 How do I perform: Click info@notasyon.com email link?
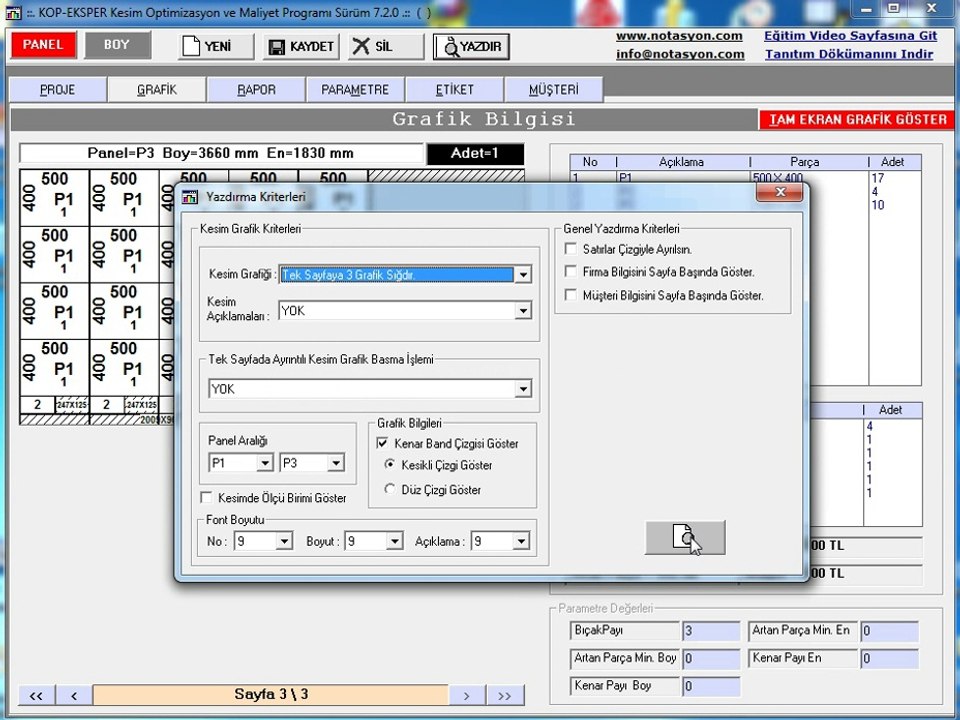click(x=680, y=54)
